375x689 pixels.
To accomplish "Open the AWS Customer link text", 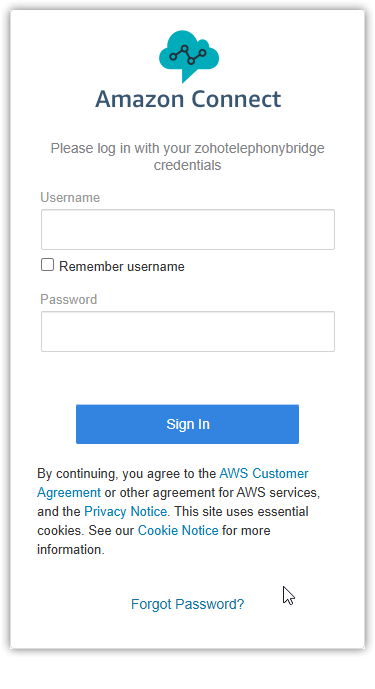I will (264, 473).
